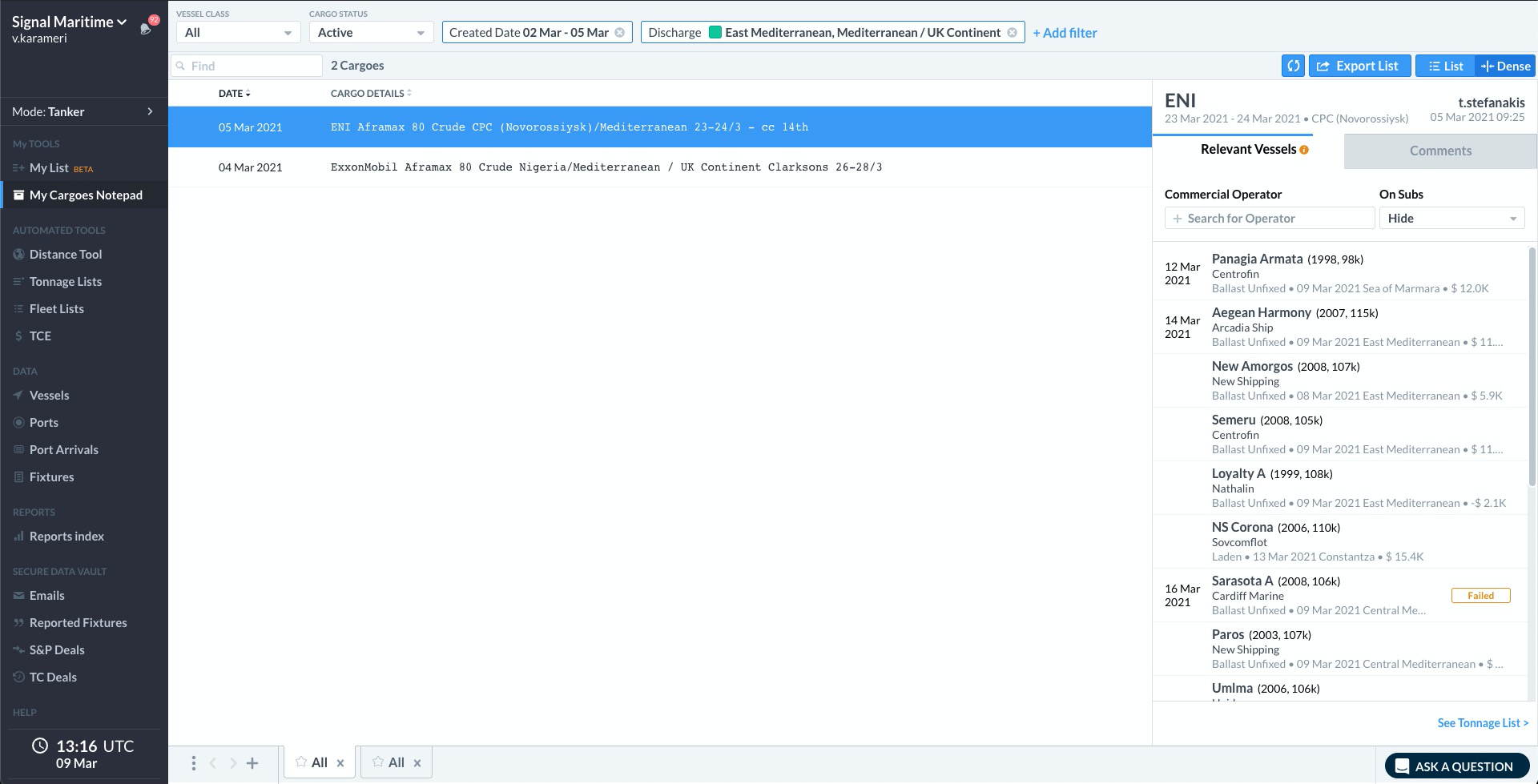The width and height of the screenshot is (1538, 784).
Task: Open New Amorgos vessel entry
Action: (x=1339, y=380)
